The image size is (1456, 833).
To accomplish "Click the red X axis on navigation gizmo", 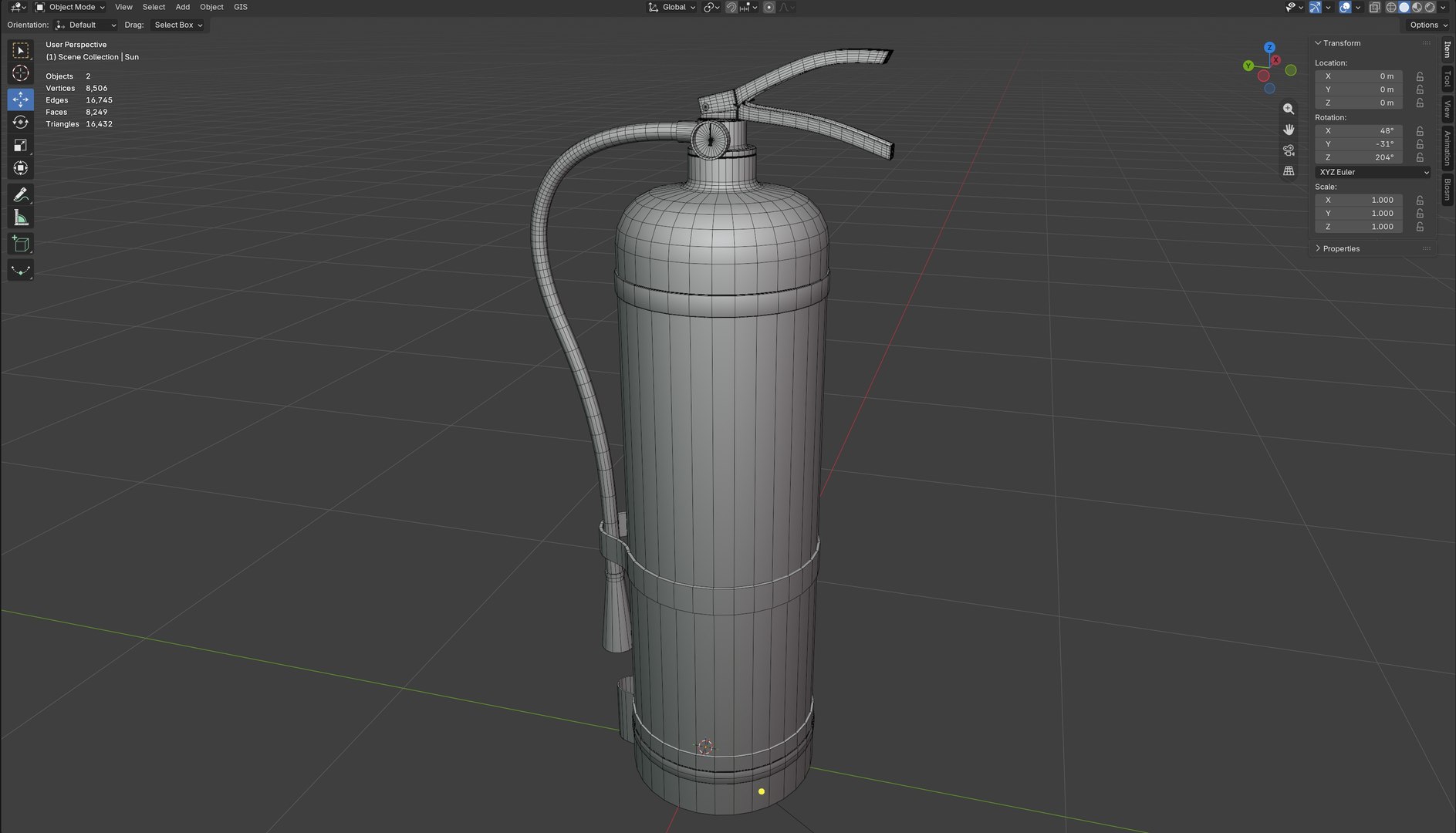I will point(1275,60).
